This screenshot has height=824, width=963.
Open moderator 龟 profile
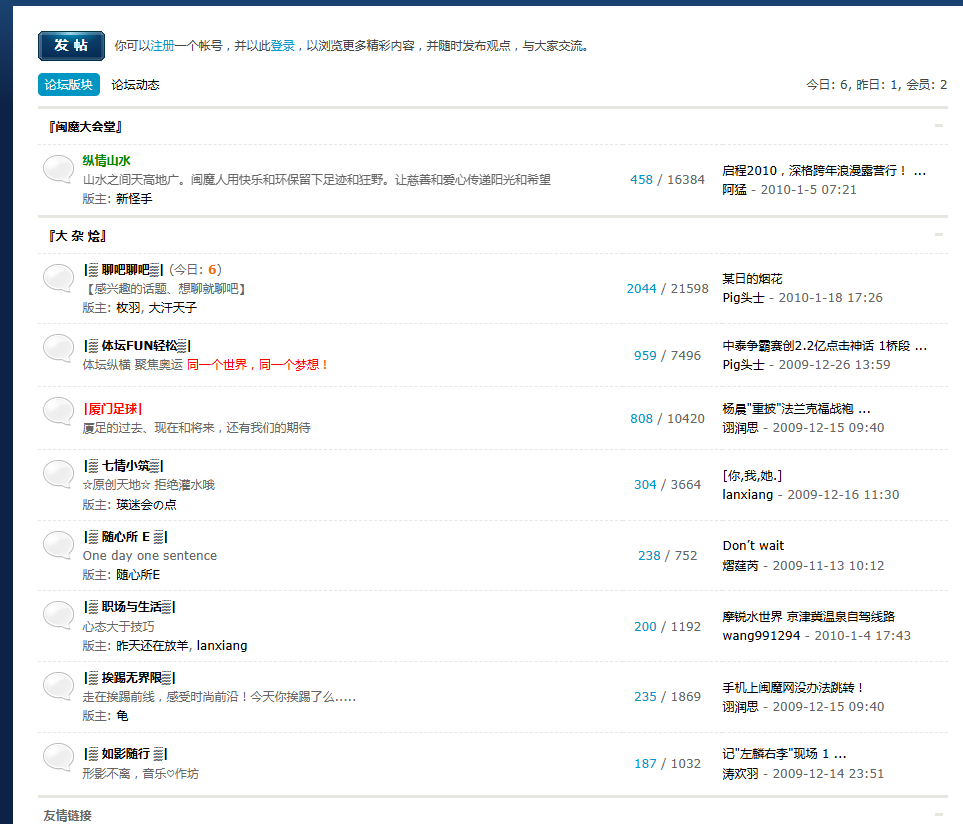tap(122, 716)
